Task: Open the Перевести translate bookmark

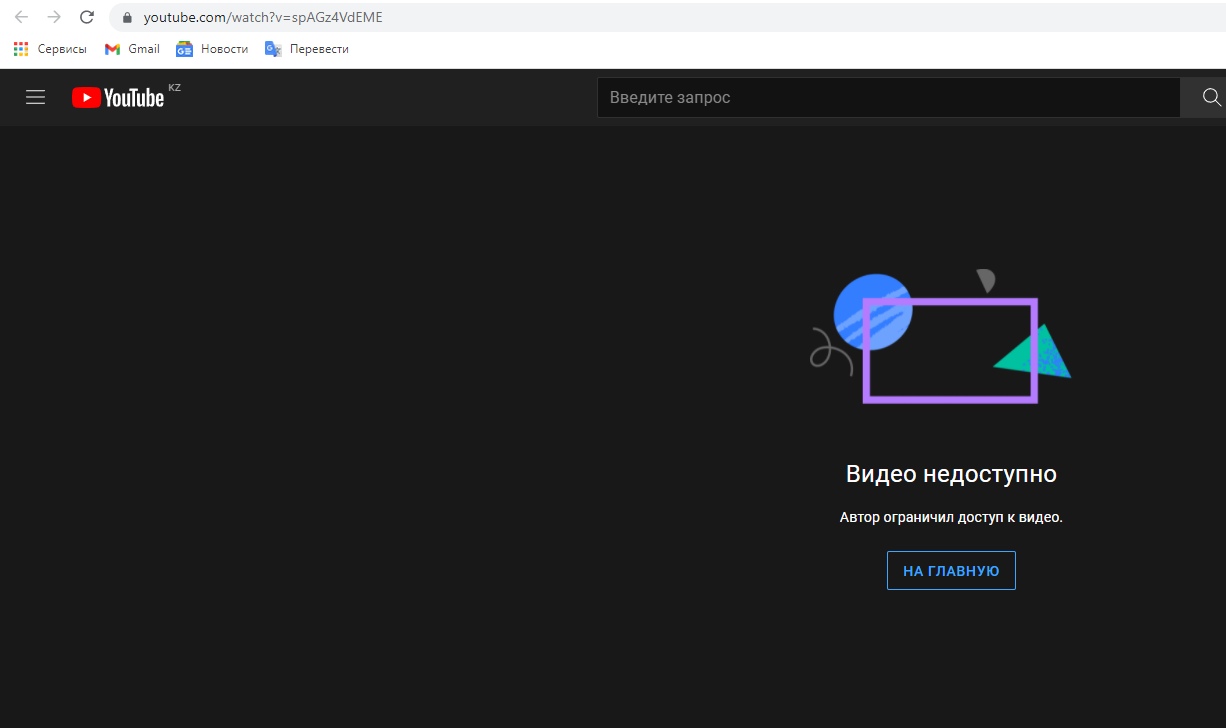Action: click(x=307, y=49)
